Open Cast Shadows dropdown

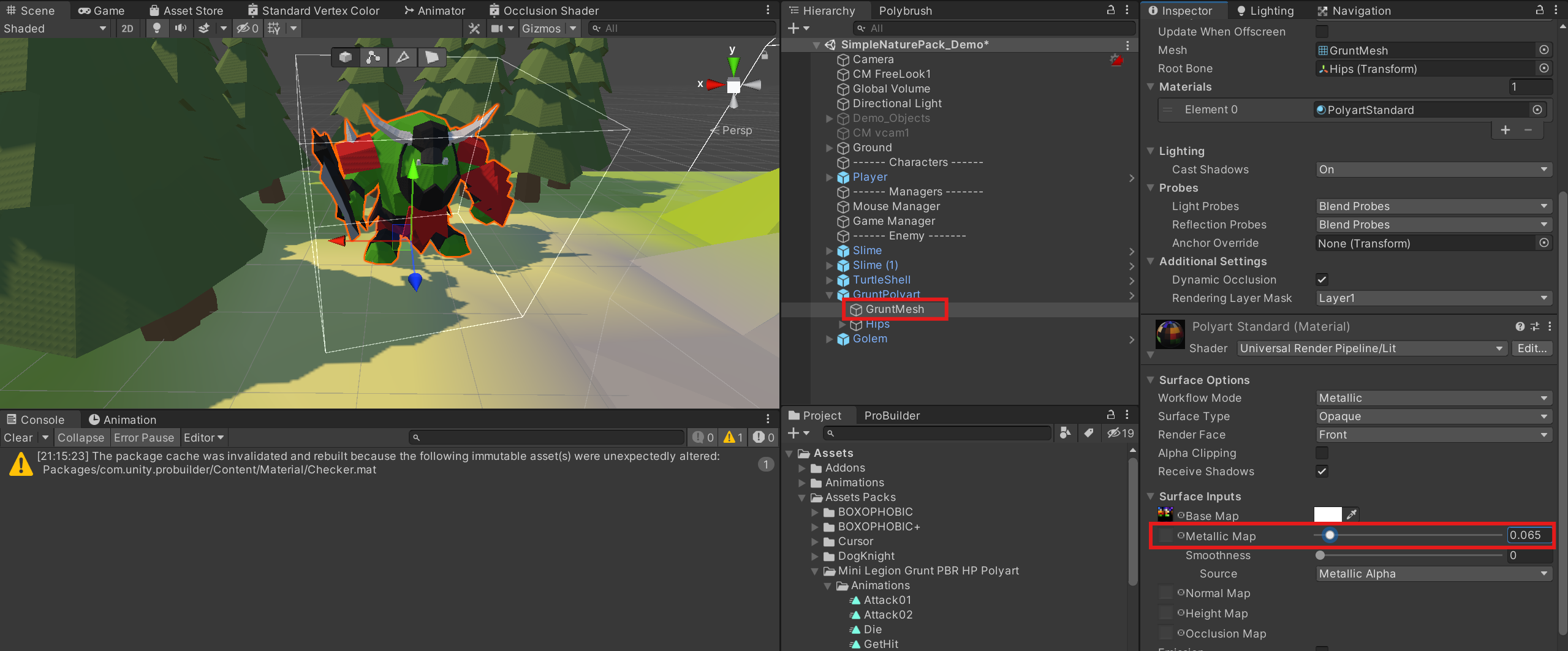pos(1434,170)
